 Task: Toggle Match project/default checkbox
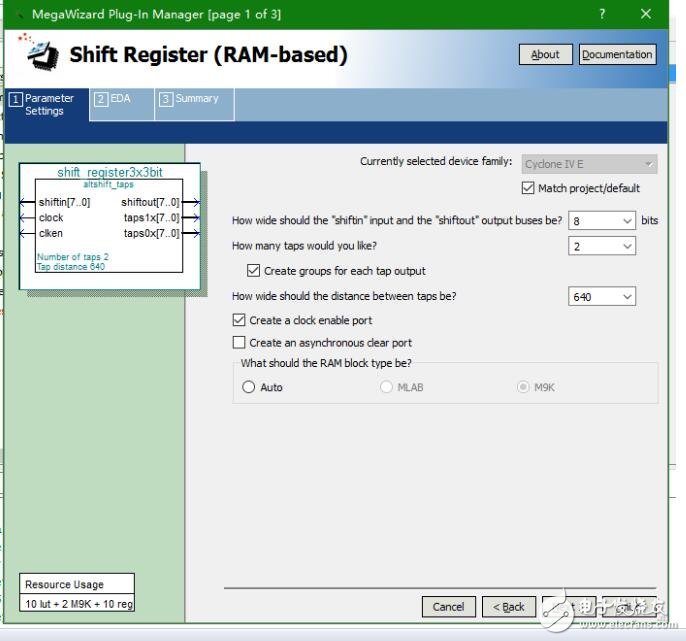528,188
